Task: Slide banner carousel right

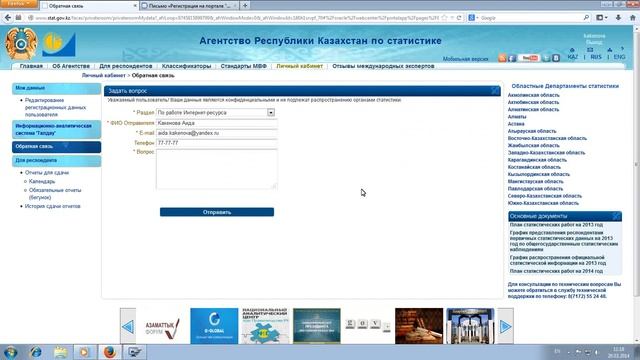Action: [x=505, y=326]
